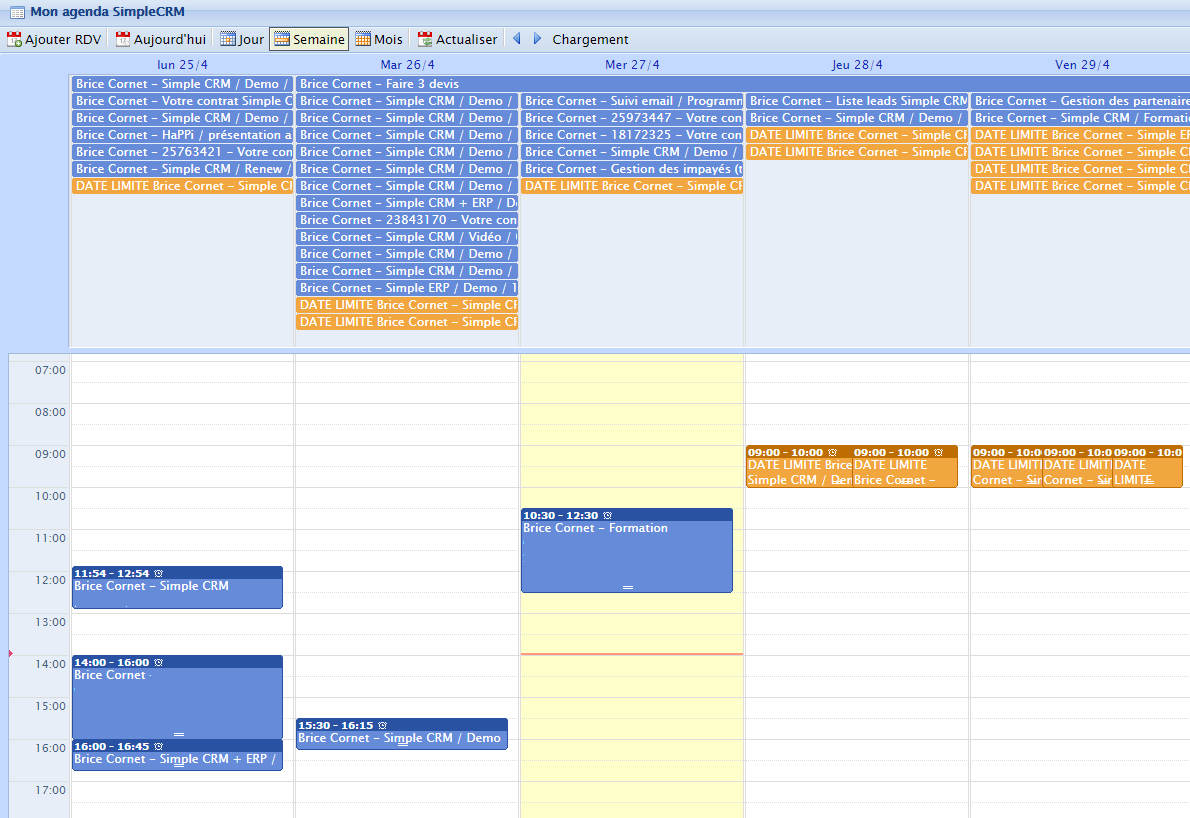Open Wednesday's orange DATE LIMITE all-day event
The width and height of the screenshot is (1190, 818).
632,186
